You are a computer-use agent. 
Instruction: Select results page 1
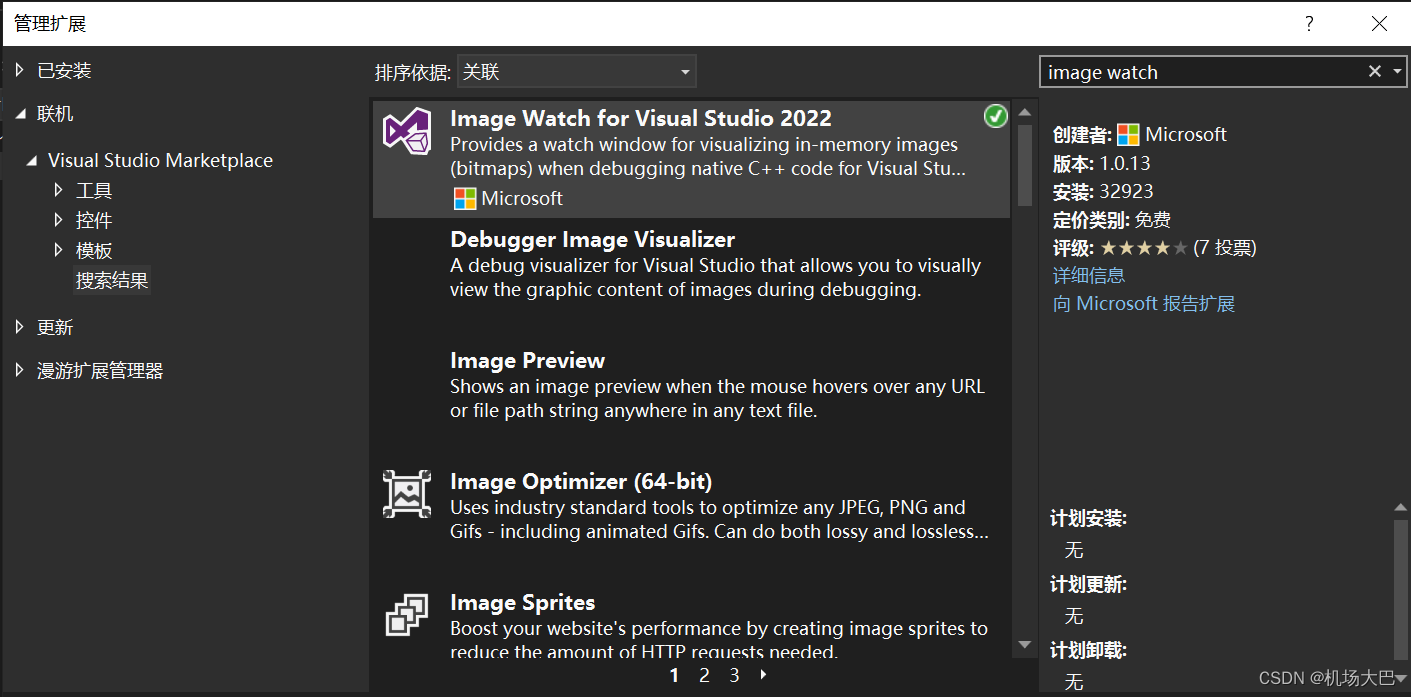click(x=674, y=676)
